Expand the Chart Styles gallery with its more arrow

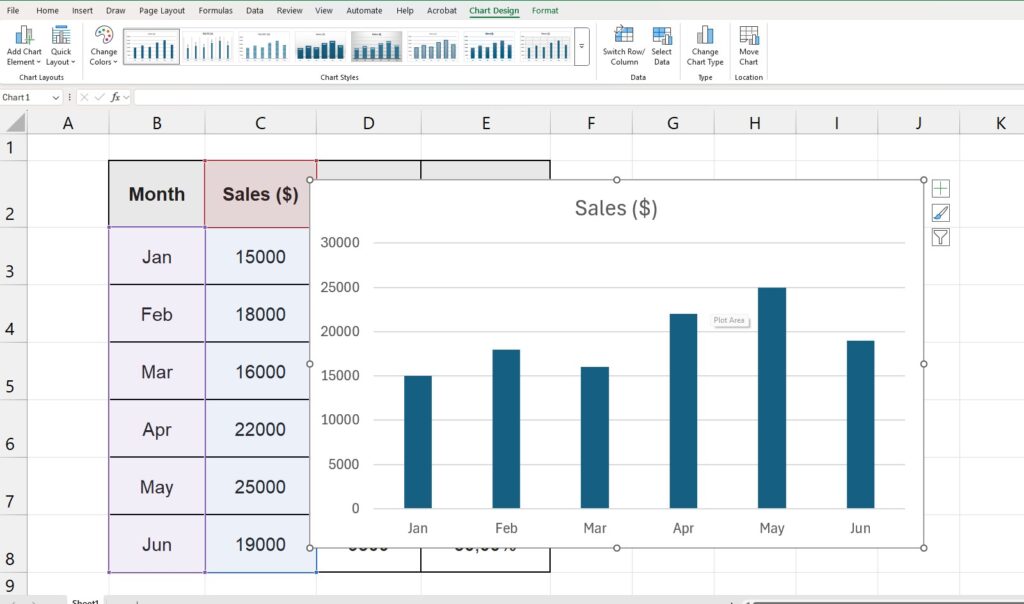coord(582,47)
